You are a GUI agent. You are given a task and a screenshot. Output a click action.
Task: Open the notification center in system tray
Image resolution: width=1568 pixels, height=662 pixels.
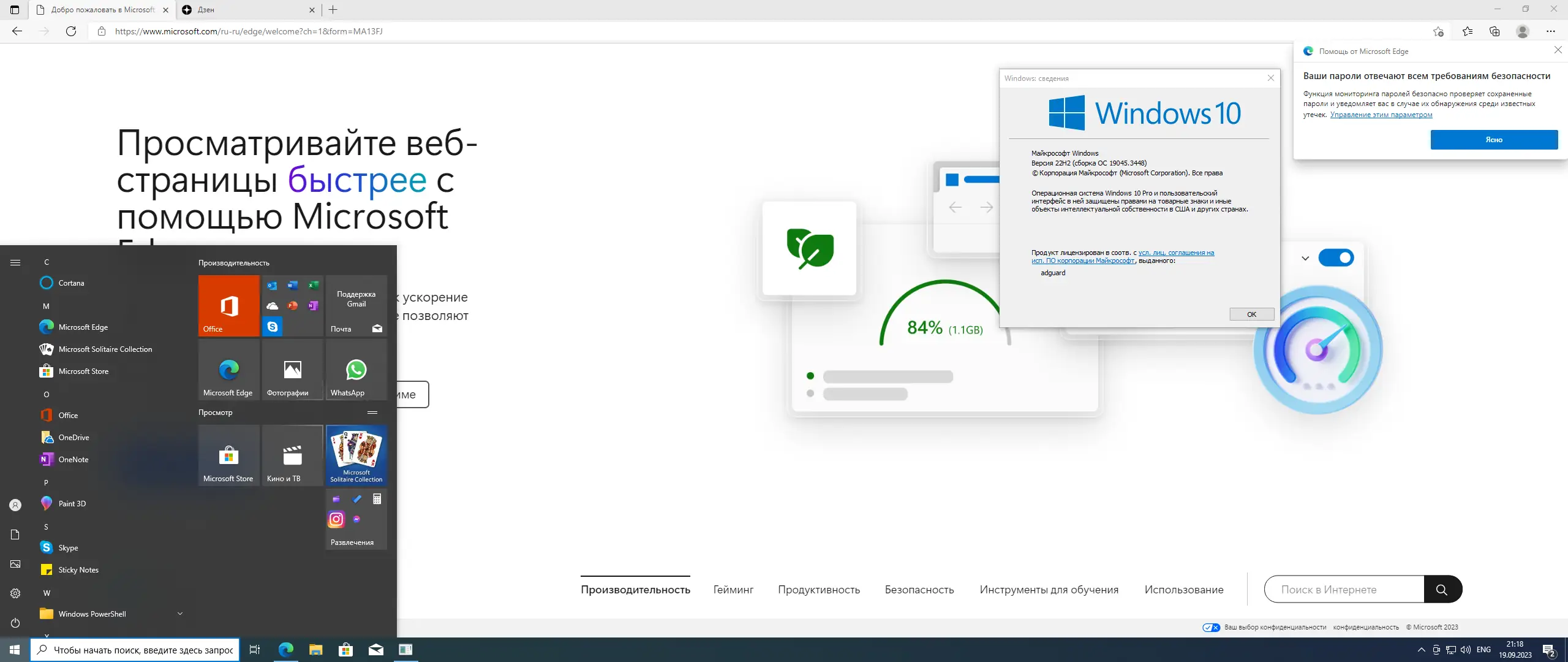[x=1550, y=650]
